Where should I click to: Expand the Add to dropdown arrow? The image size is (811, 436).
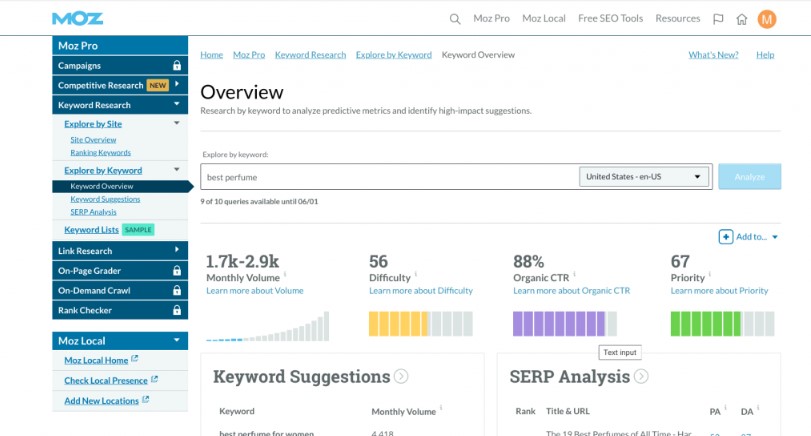775,237
